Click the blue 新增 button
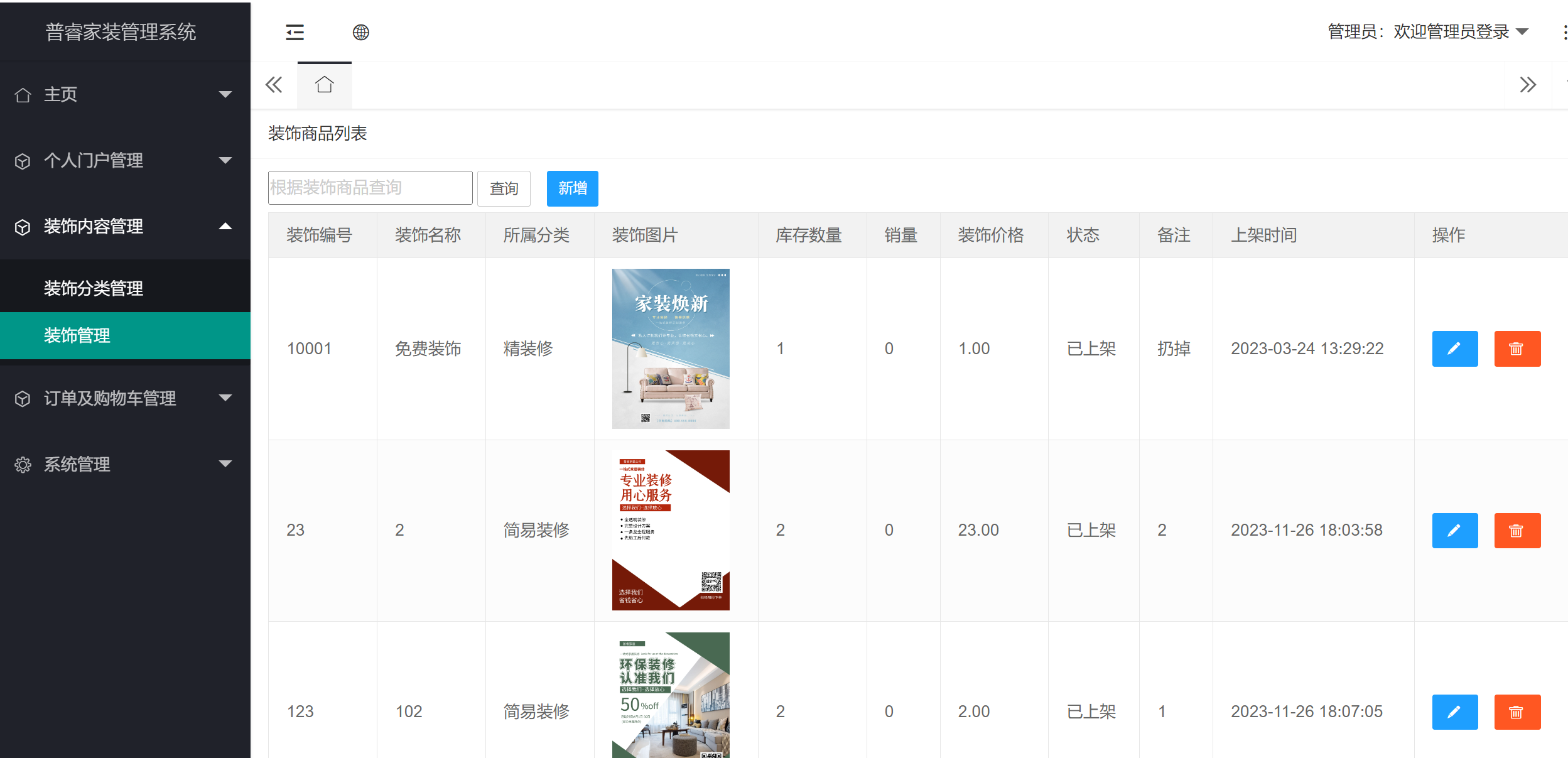This screenshot has width=1568, height=758. (x=572, y=188)
